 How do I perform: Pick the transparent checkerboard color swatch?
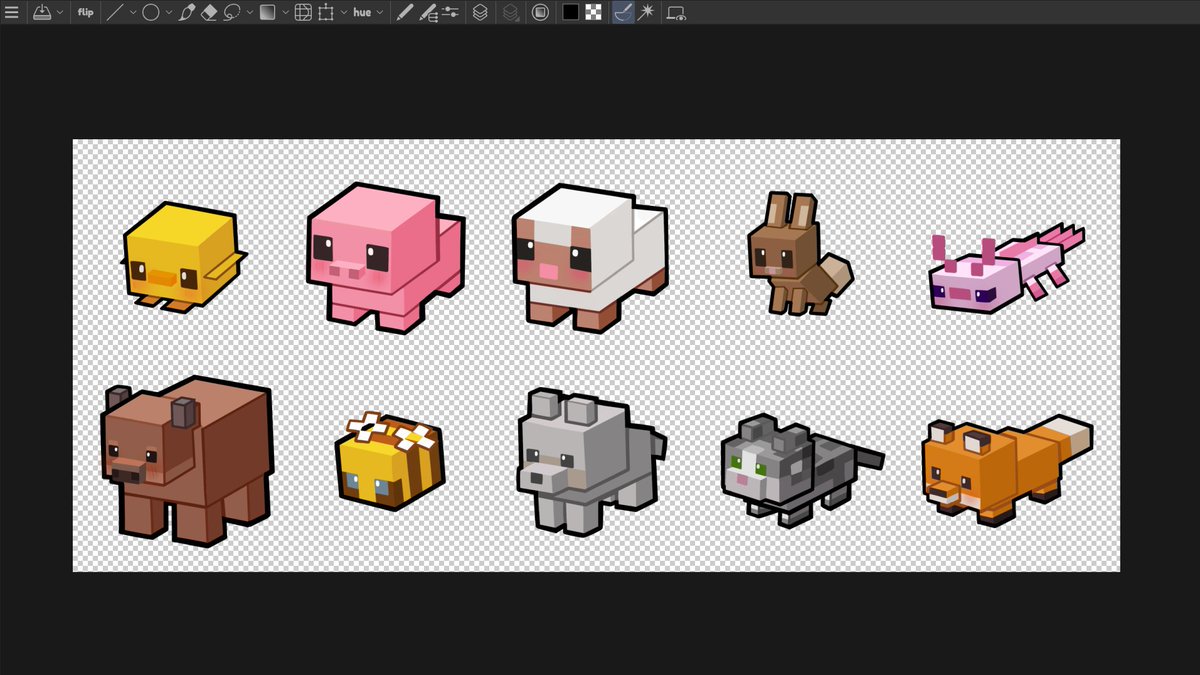594,13
